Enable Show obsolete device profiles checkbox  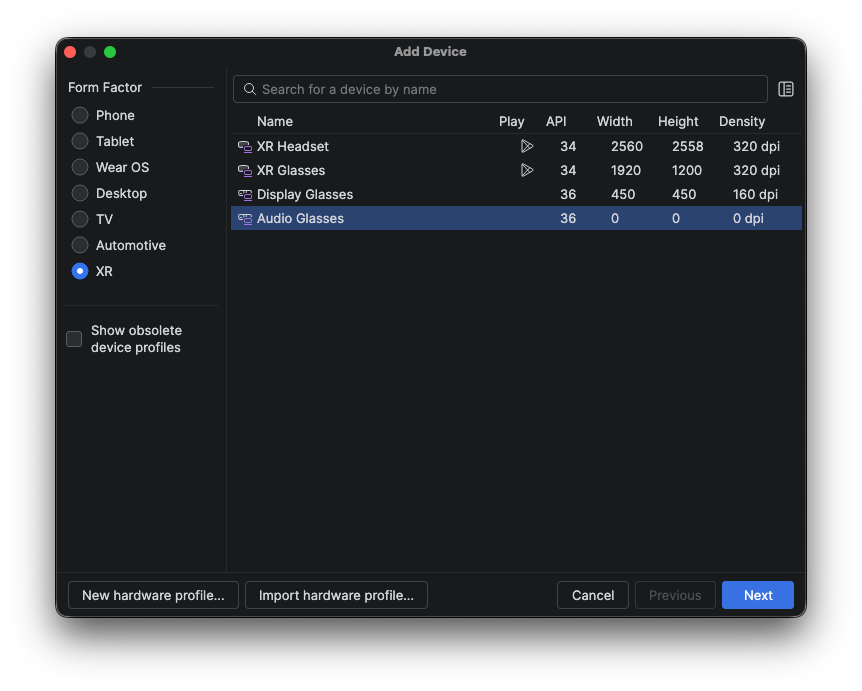coord(74,339)
